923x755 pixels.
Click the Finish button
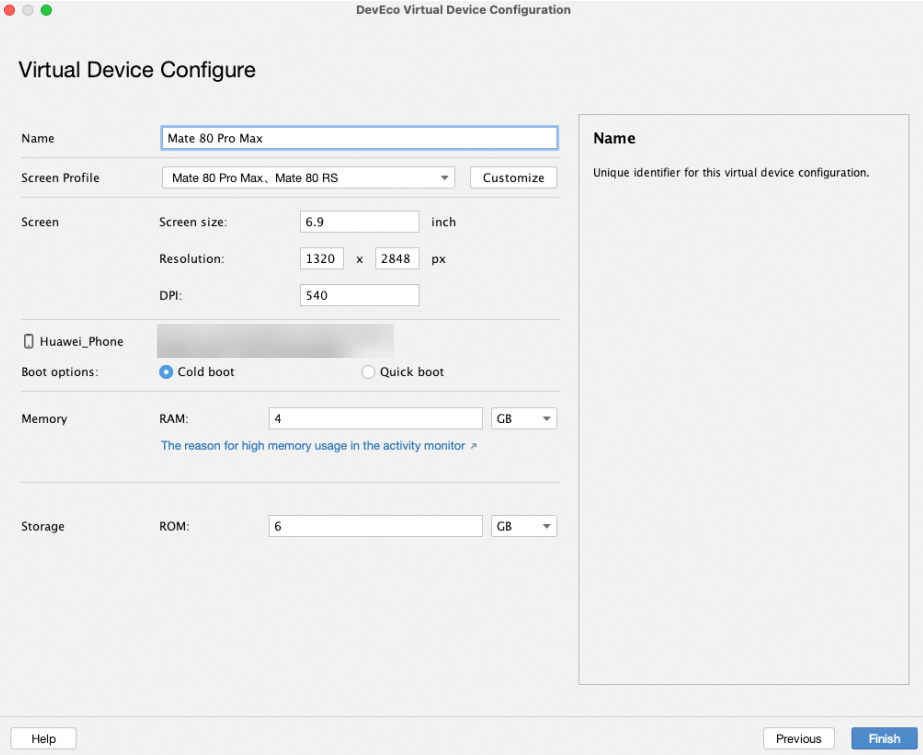point(884,739)
